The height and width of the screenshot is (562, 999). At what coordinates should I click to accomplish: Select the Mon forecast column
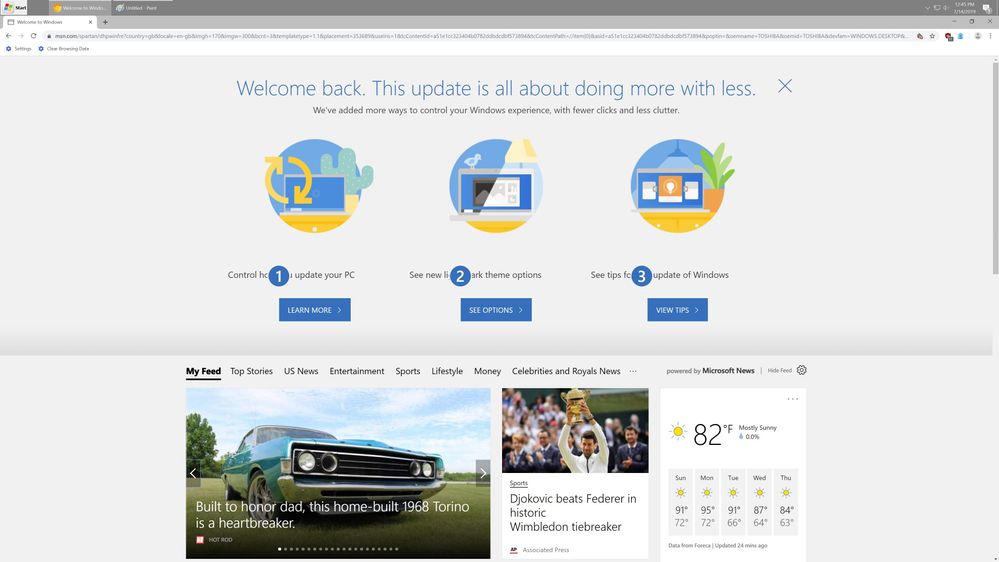[707, 501]
